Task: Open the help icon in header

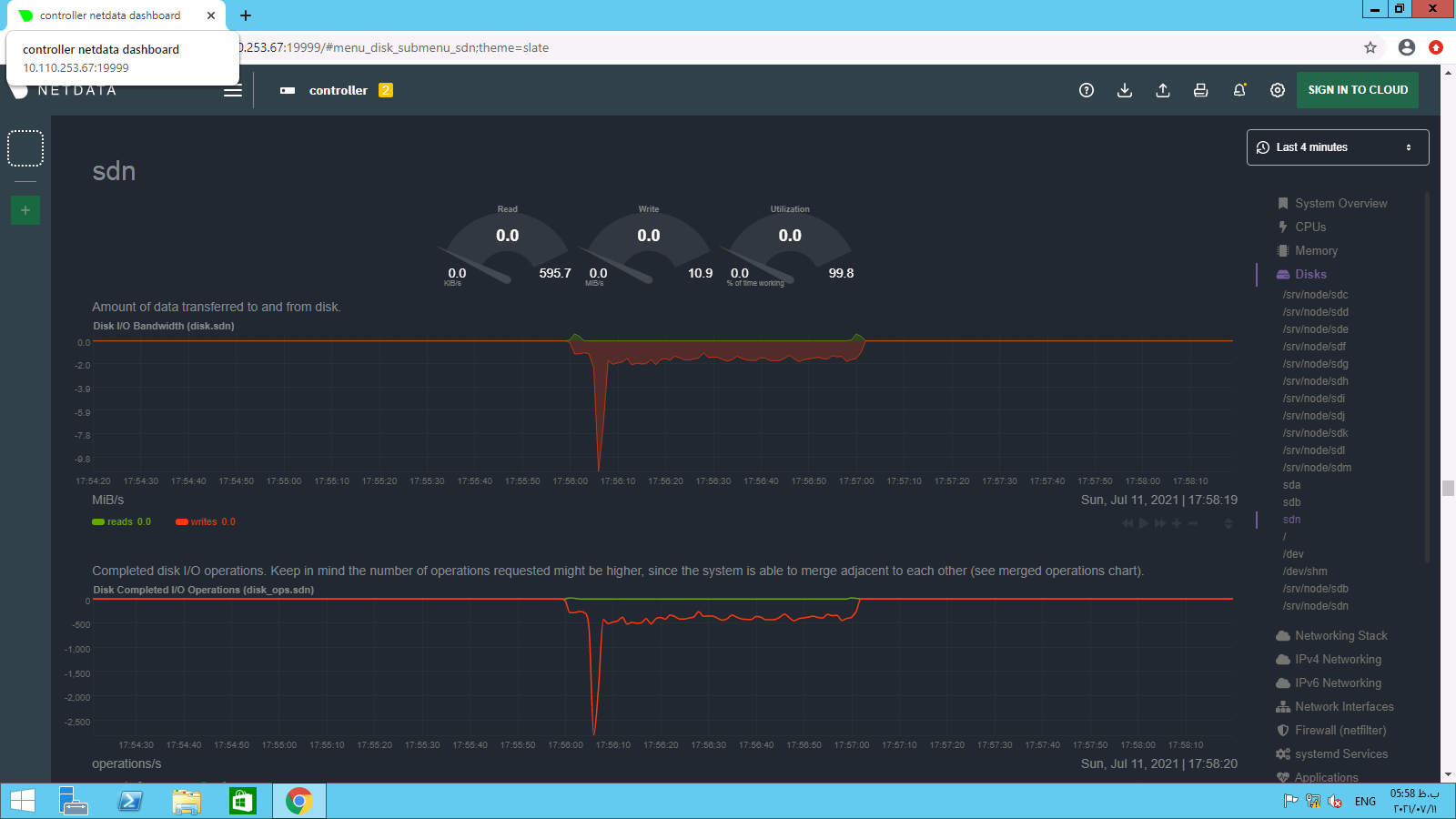Action: click(x=1087, y=90)
